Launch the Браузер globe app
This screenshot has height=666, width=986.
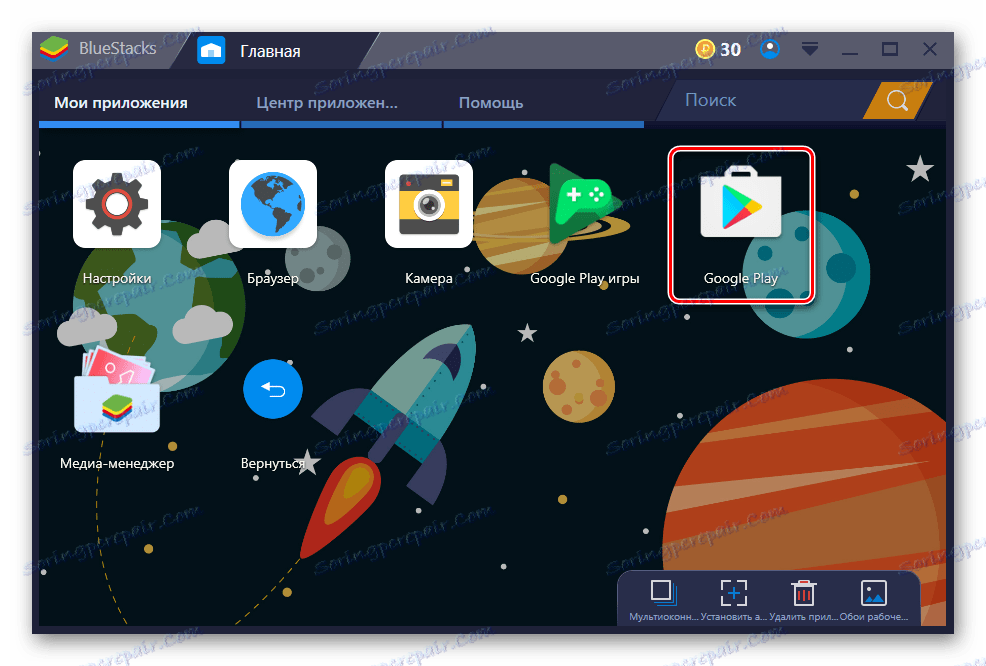pos(272,204)
